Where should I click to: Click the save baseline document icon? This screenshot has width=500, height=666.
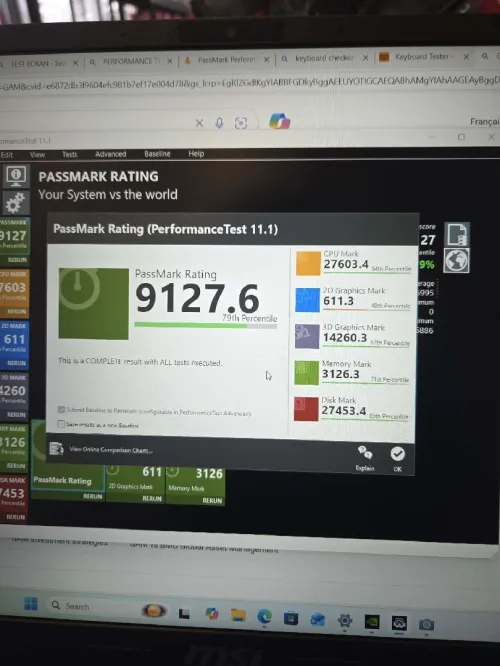pyautogui.click(x=457, y=234)
